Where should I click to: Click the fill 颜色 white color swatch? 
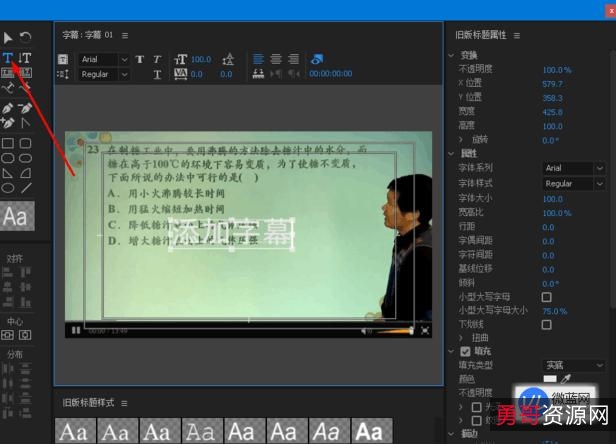pyautogui.click(x=549, y=379)
